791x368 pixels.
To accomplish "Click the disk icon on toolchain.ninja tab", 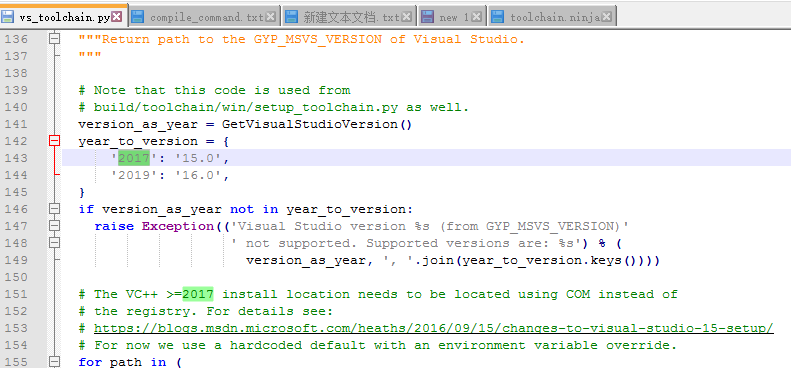I will coord(497,17).
